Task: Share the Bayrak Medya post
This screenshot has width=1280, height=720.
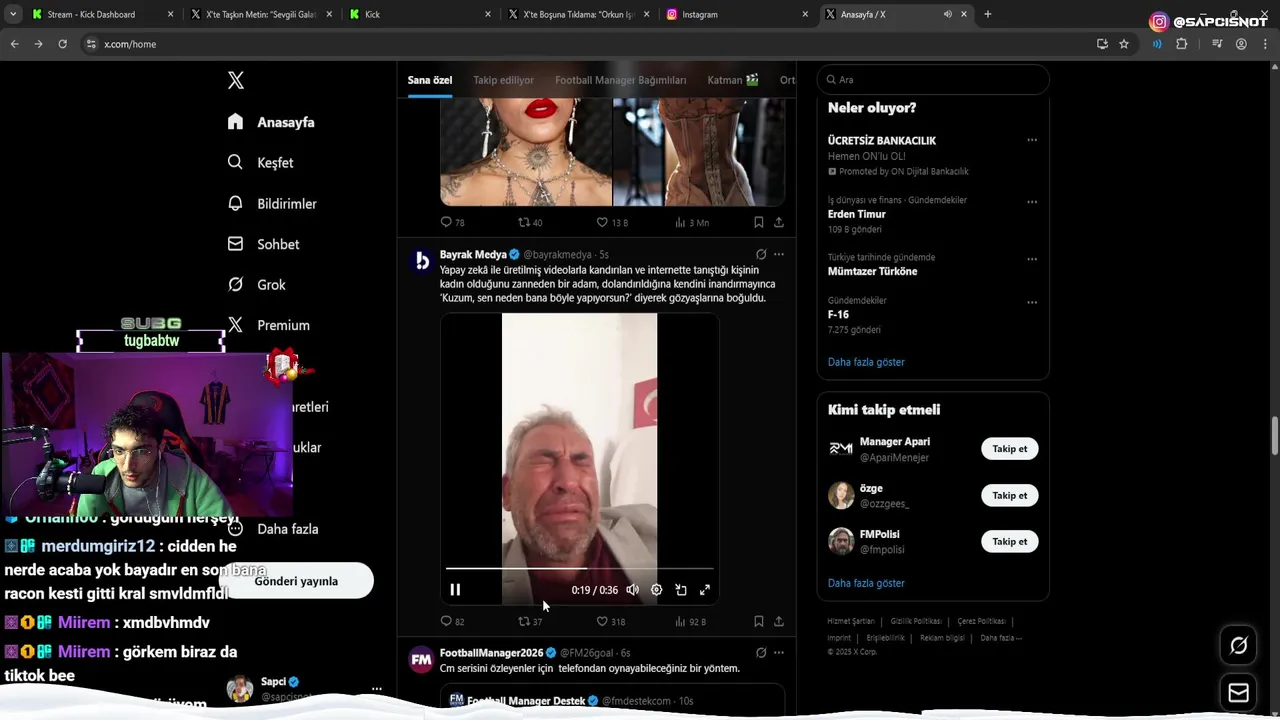Action: pos(779,621)
